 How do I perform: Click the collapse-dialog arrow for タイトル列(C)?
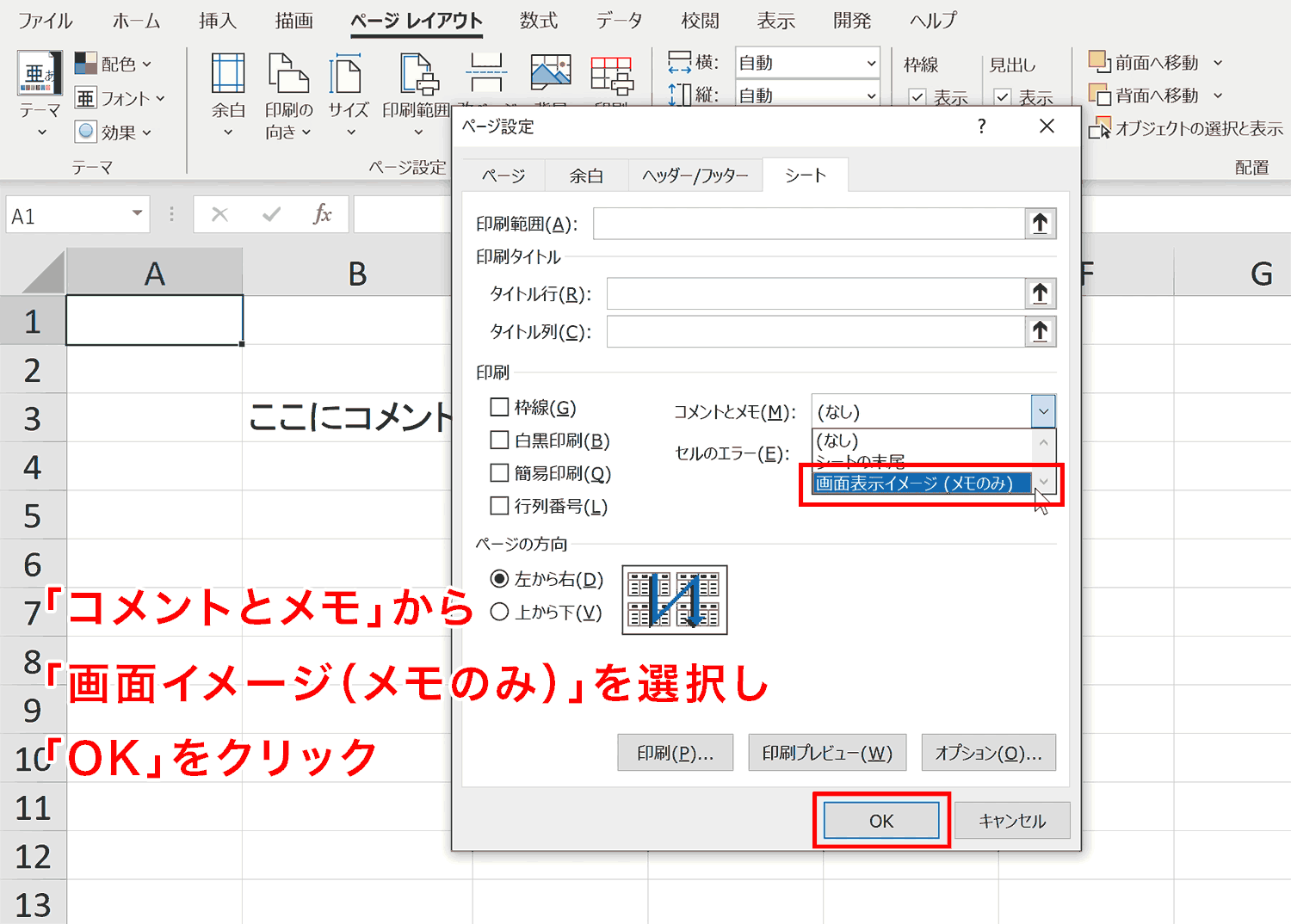tap(1041, 331)
